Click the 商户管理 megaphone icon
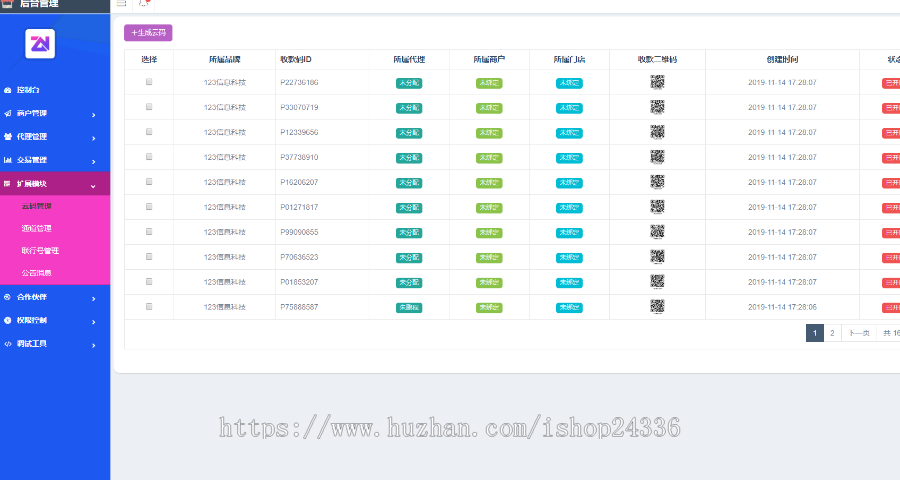The image size is (900, 480). point(7,114)
